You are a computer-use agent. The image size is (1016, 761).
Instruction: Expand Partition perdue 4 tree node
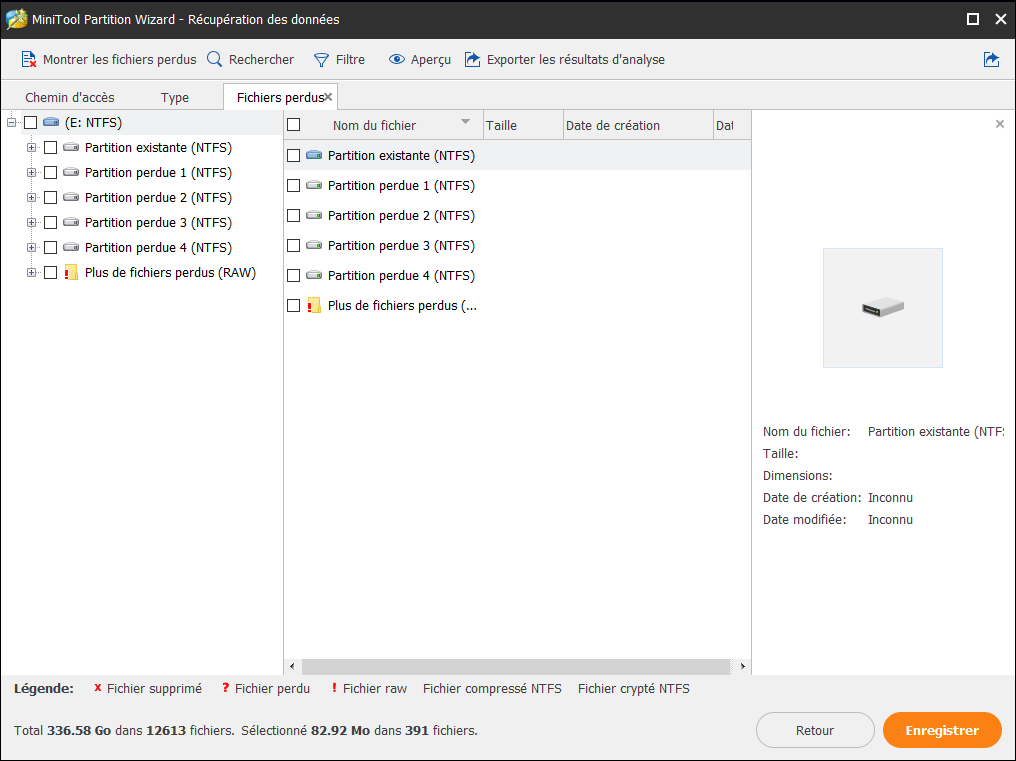31,248
